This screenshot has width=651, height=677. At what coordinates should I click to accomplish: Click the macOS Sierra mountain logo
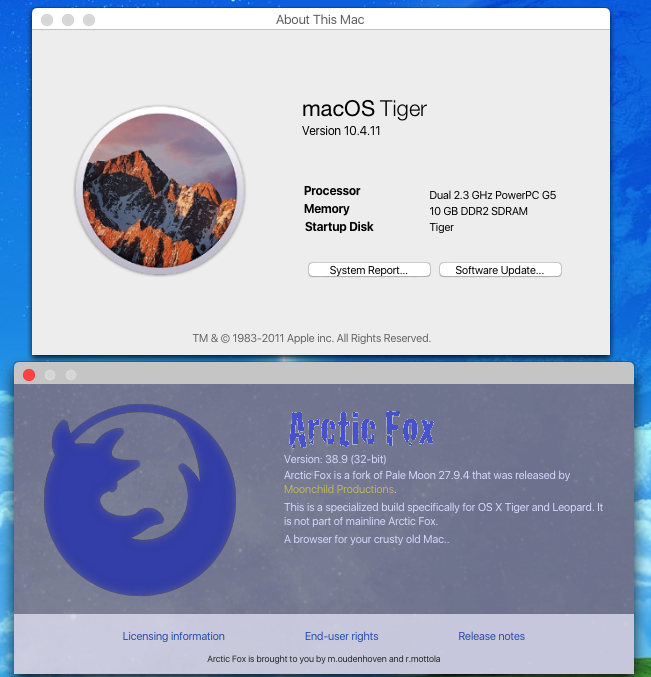point(160,190)
